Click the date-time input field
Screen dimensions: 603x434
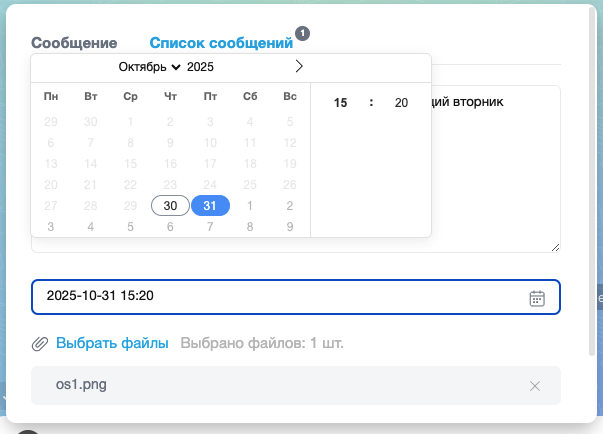(x=280, y=297)
